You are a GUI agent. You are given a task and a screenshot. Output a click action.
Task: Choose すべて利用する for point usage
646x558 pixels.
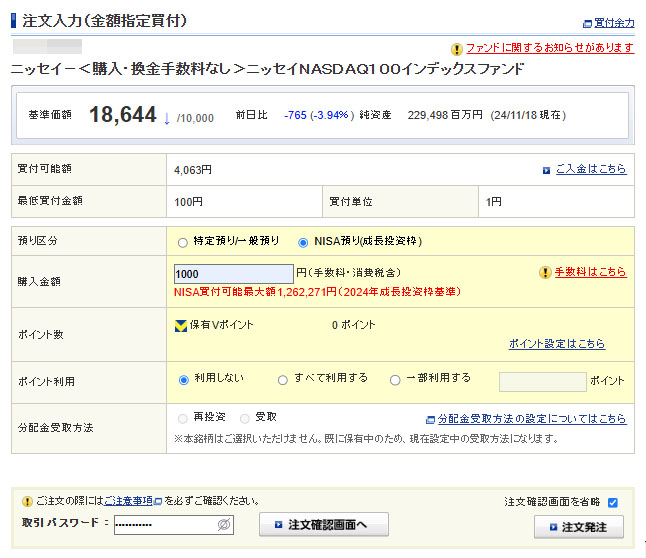pos(284,380)
